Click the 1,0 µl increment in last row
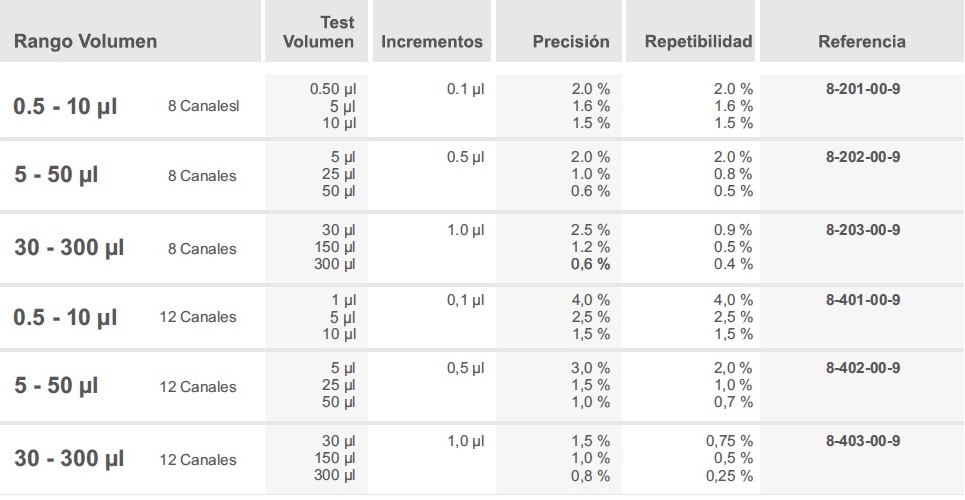Viewport: 965px width, 500px height. pyautogui.click(x=465, y=441)
